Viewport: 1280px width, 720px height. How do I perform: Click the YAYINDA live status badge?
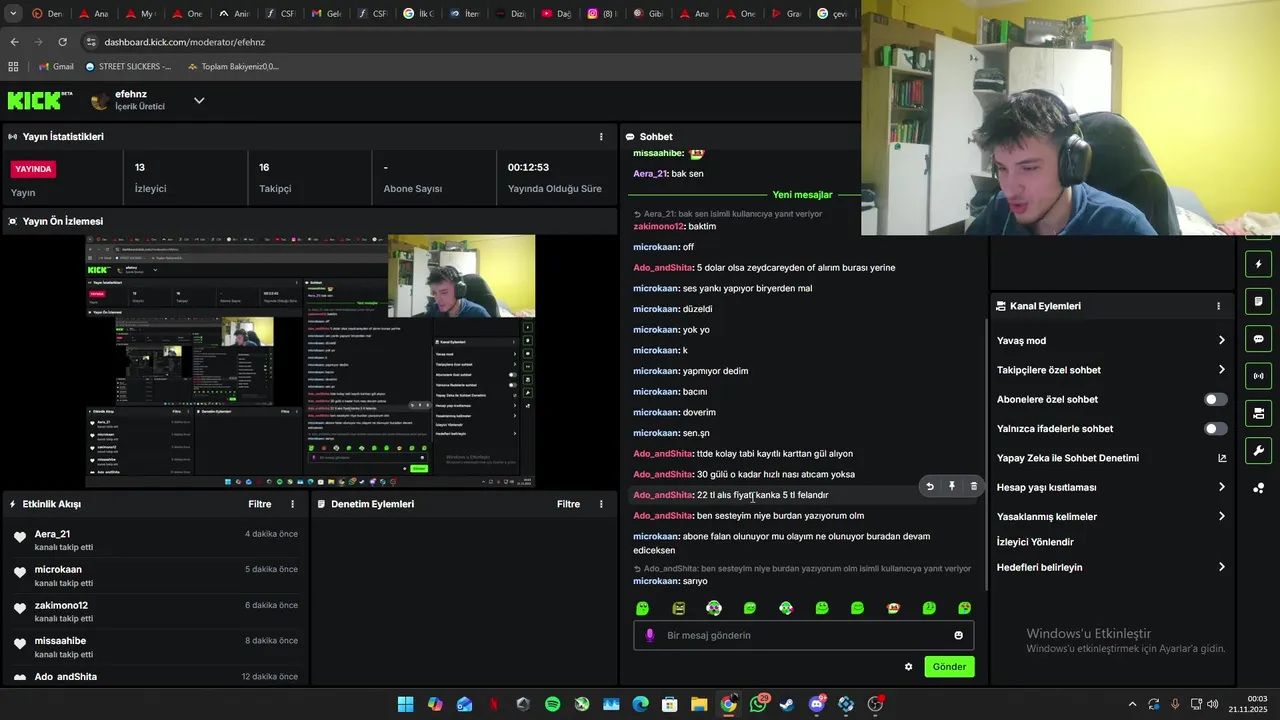click(x=33, y=169)
